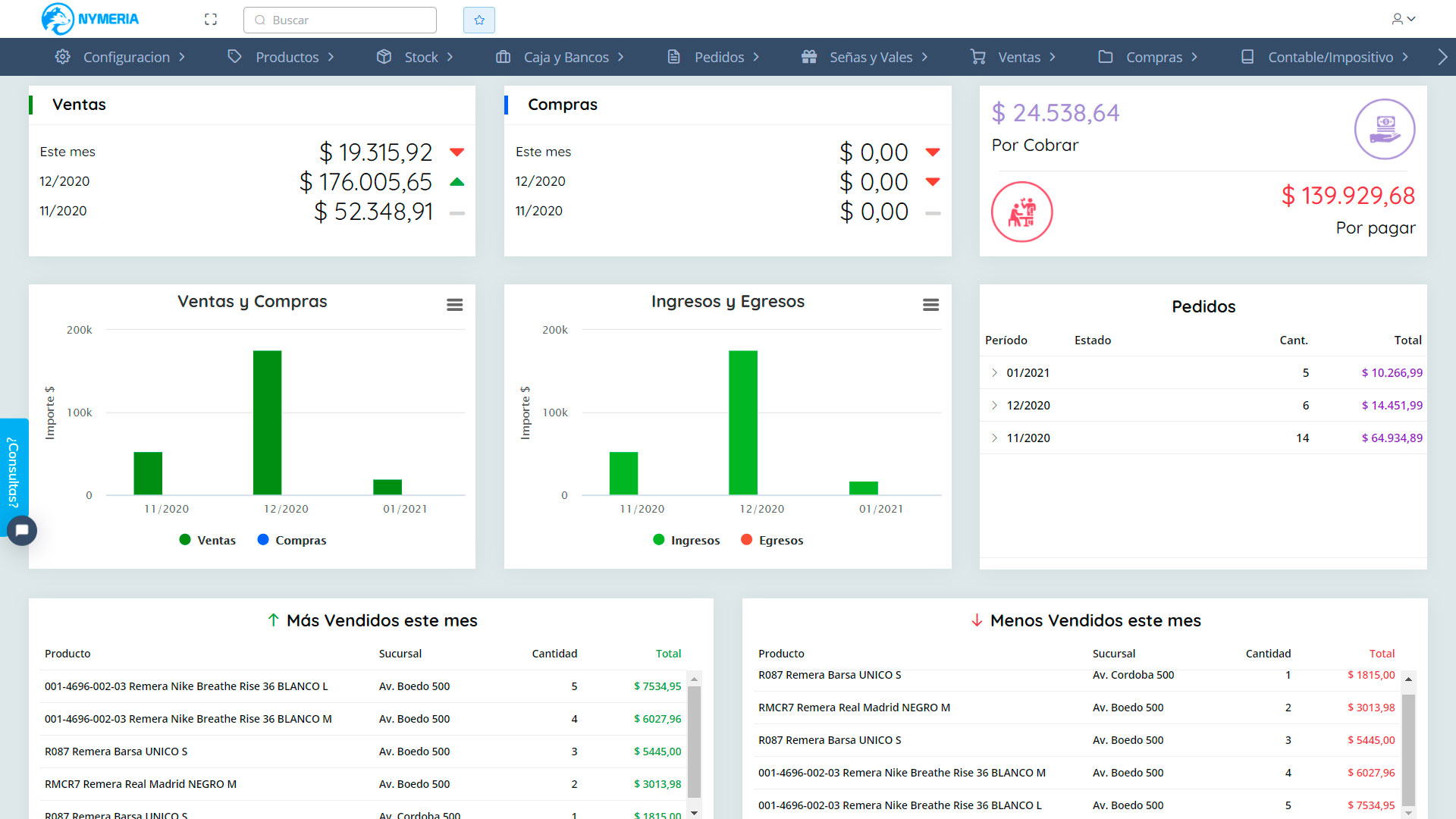Click the Nymeria wolf logo
This screenshot has width=1456, height=819.
tap(89, 19)
